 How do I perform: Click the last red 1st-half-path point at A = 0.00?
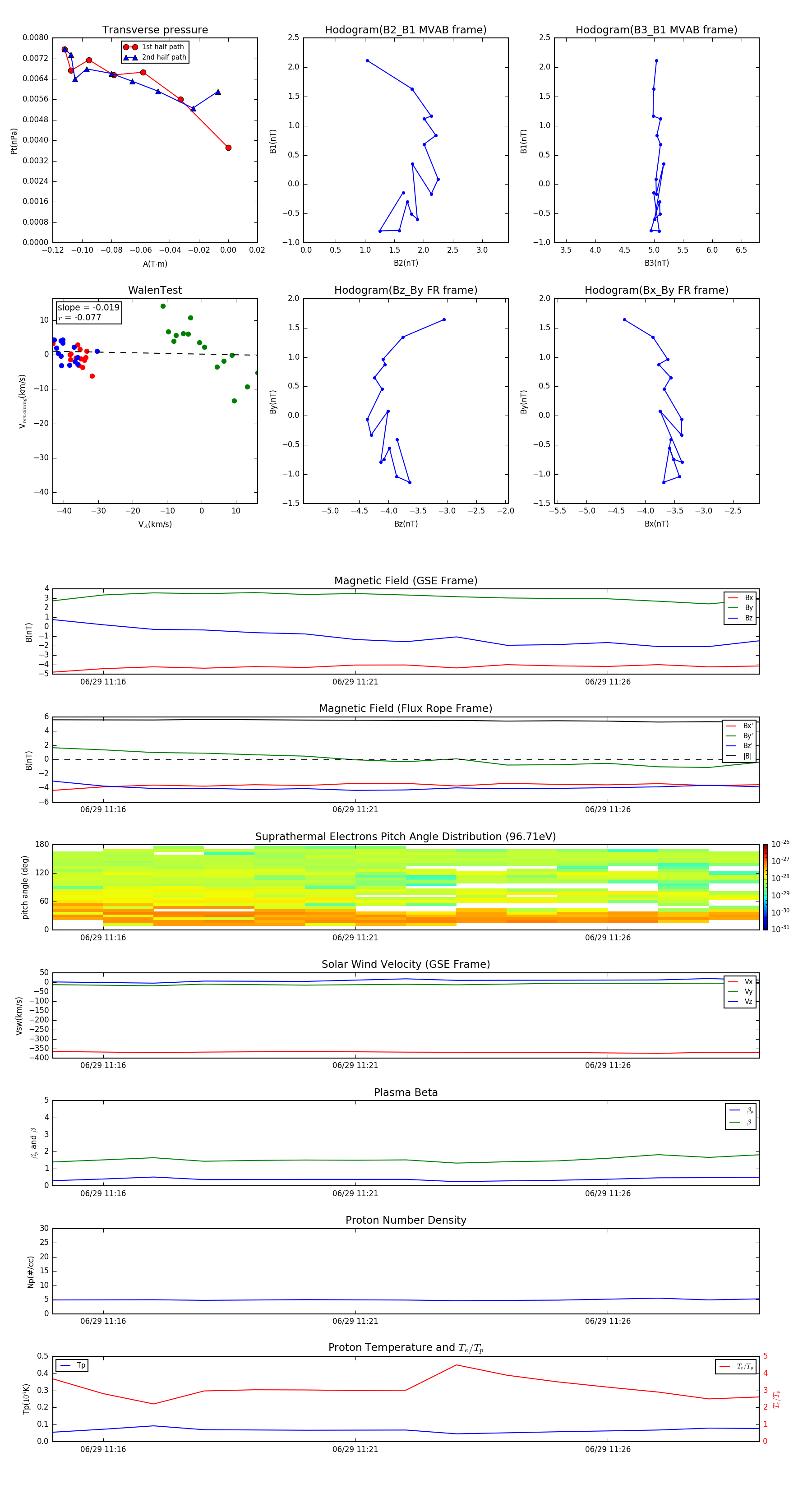(x=228, y=148)
